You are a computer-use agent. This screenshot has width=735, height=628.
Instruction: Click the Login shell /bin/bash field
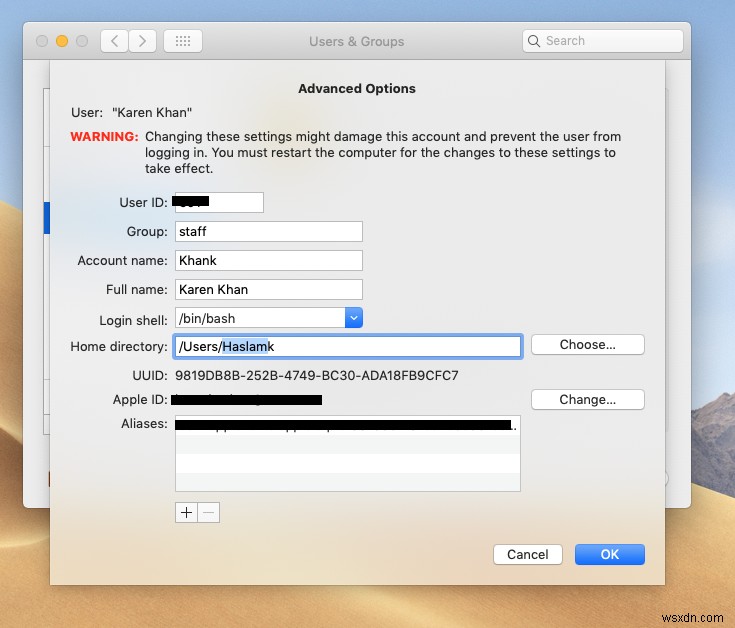coord(260,318)
